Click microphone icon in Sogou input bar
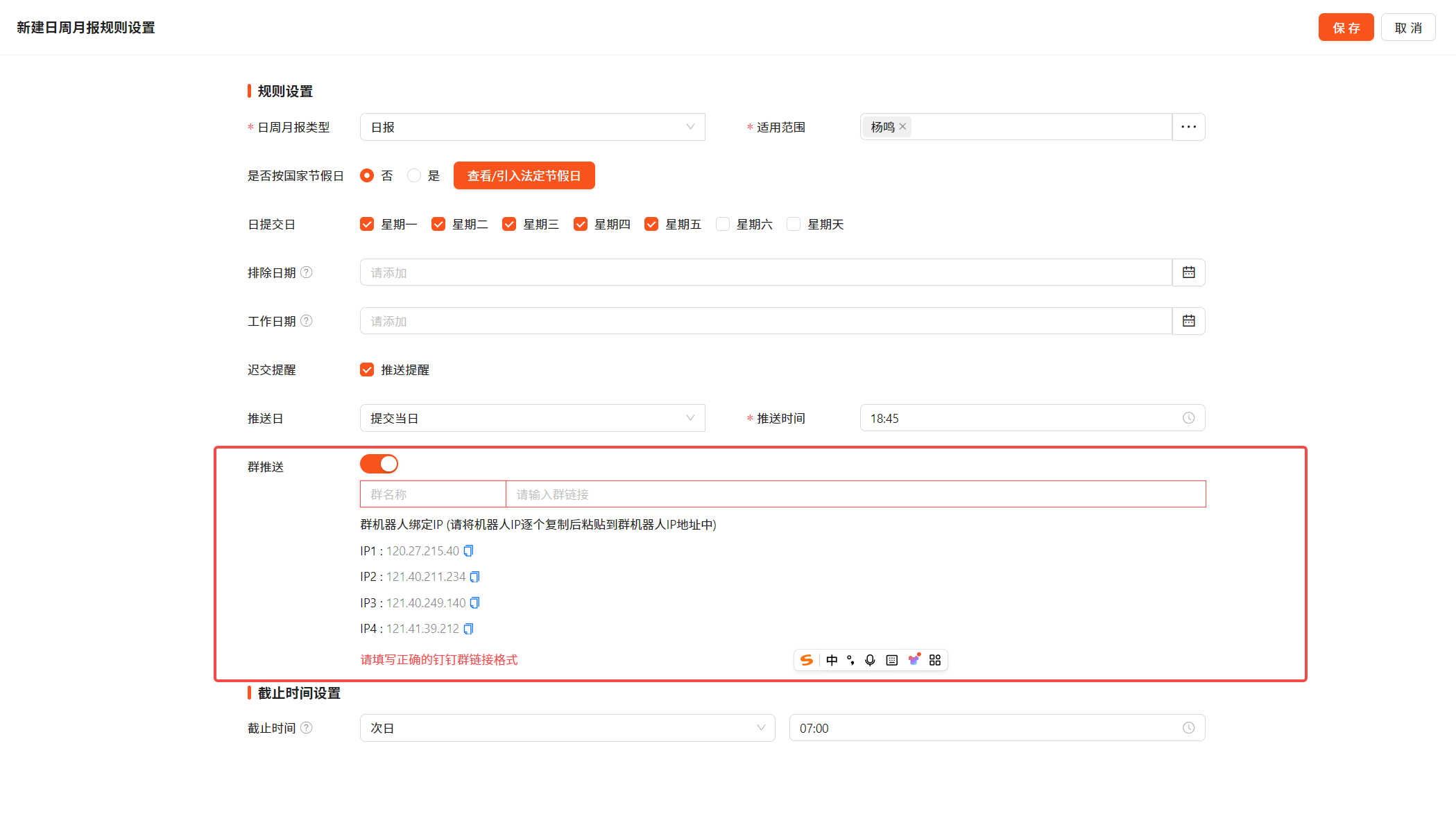The width and height of the screenshot is (1456, 834). coord(870,660)
